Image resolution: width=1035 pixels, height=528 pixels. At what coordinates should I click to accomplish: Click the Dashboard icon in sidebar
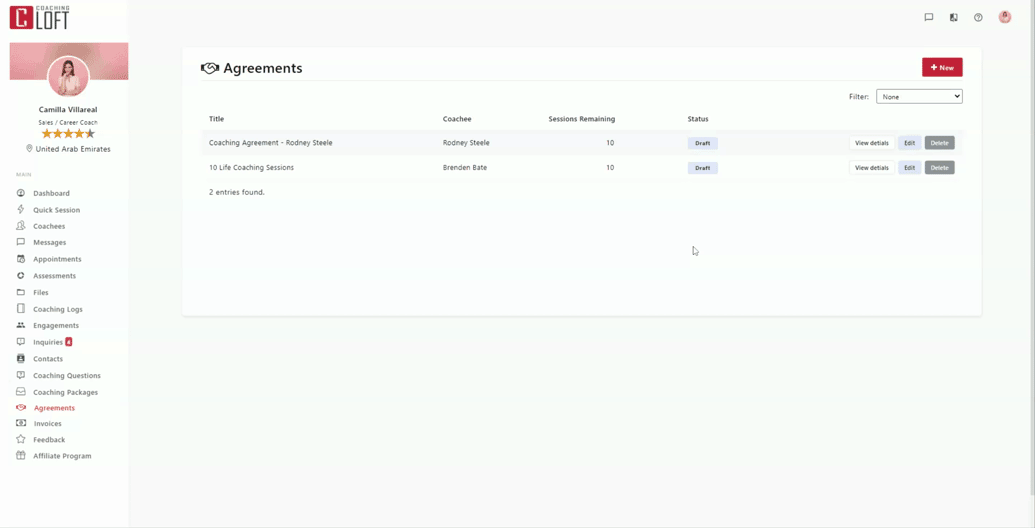point(21,193)
